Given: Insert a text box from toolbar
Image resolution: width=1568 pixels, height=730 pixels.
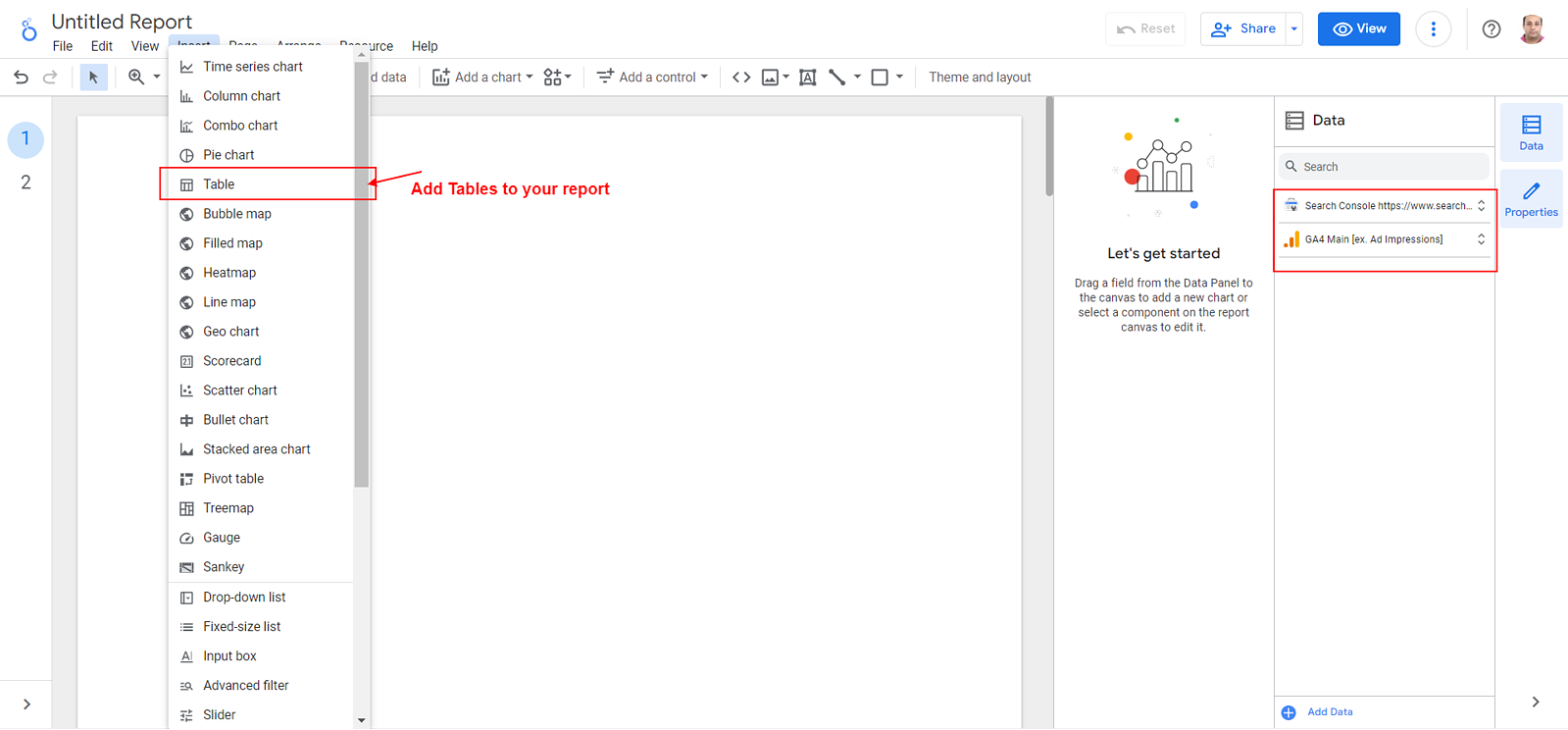Looking at the screenshot, I should click(x=808, y=78).
